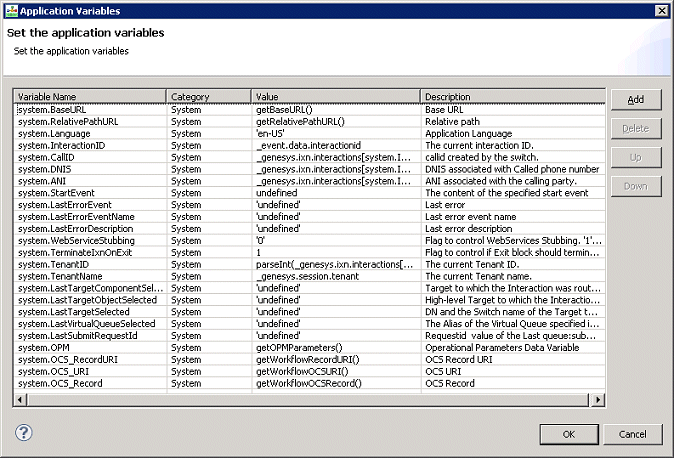Click the help question mark icon
The width and height of the screenshot is (674, 458).
tap(24, 433)
